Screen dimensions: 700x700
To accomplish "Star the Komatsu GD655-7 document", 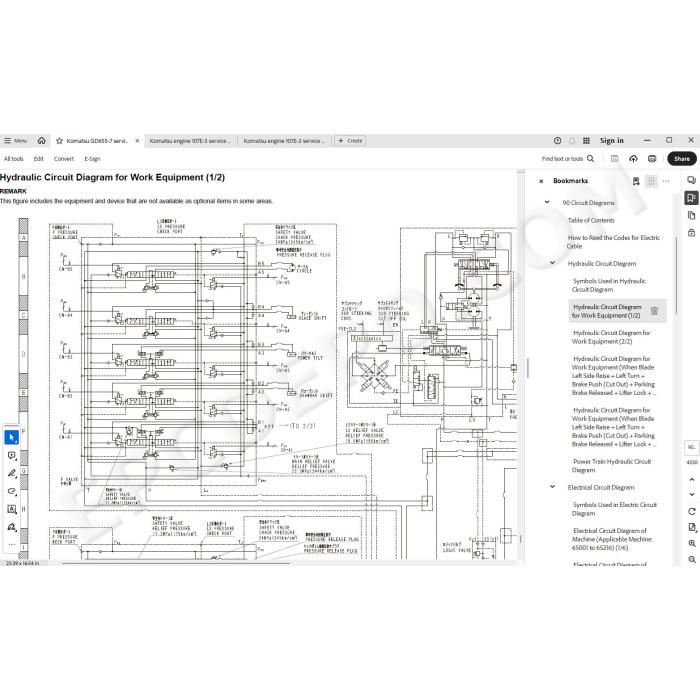I will click(59, 141).
